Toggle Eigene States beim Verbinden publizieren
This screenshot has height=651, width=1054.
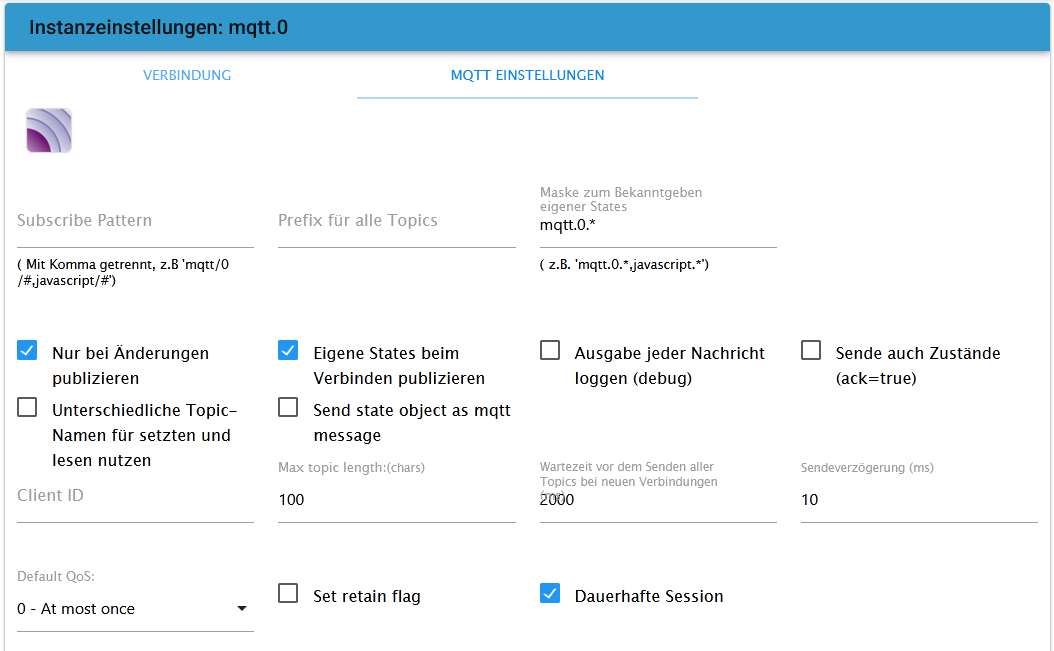[288, 351]
